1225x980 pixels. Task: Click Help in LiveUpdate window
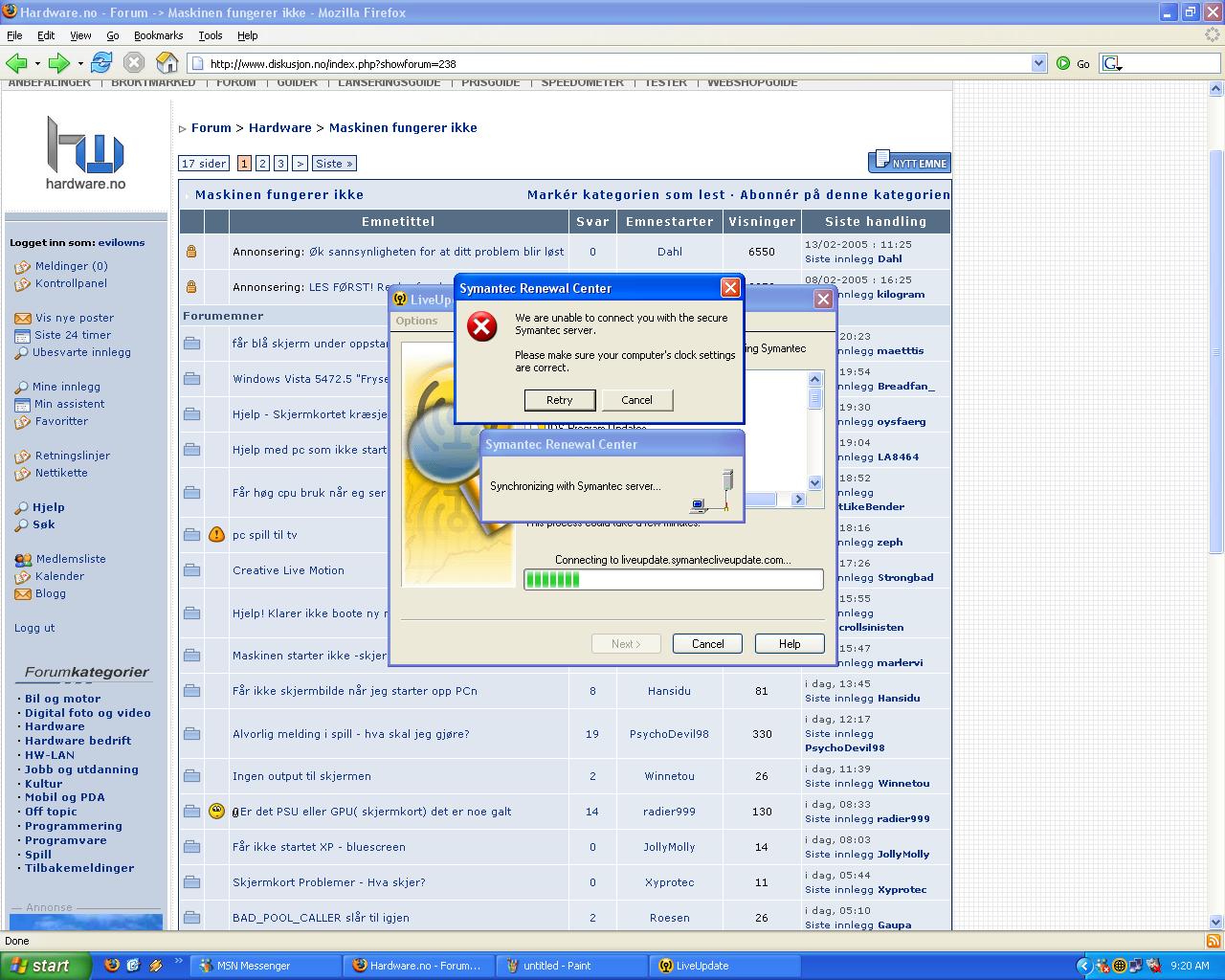pos(790,644)
